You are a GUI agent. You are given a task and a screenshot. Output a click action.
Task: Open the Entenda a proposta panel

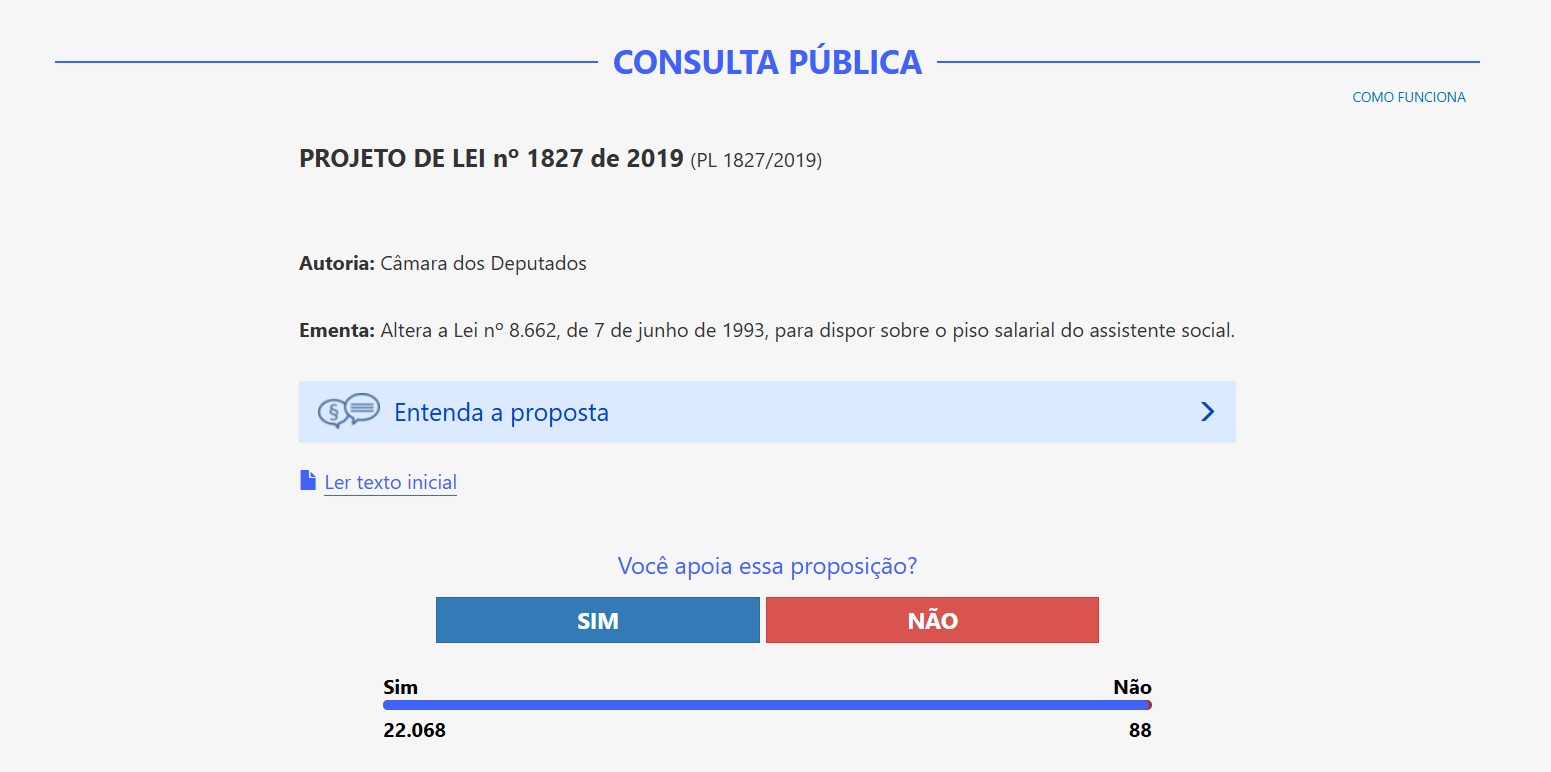(x=767, y=412)
